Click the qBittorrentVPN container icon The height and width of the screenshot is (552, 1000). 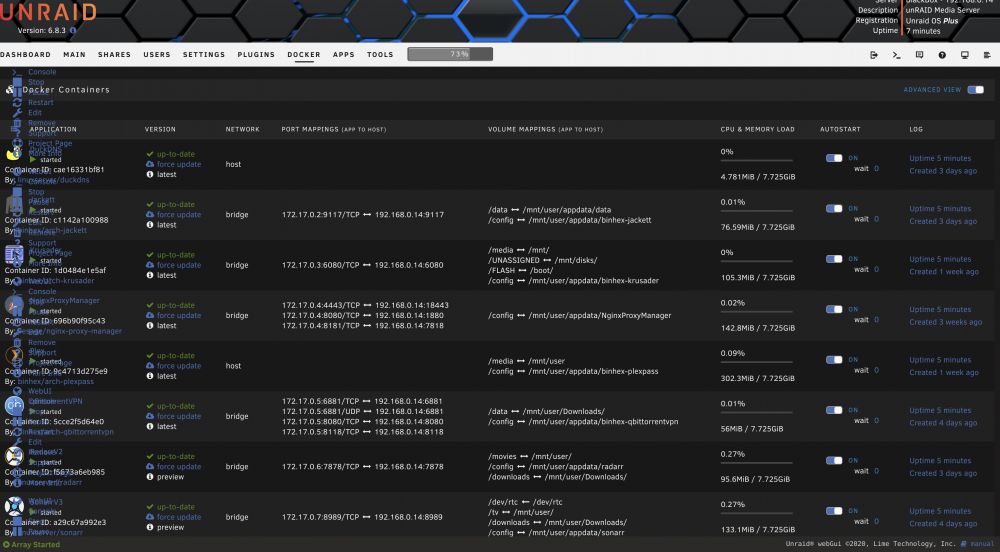point(14,405)
